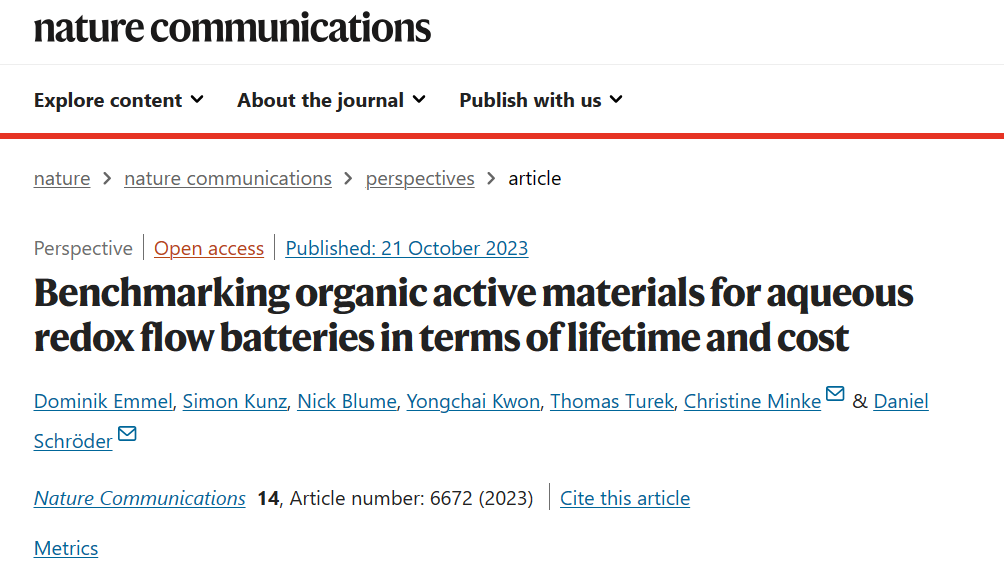The height and width of the screenshot is (574, 1004).
Task: Open the About the journal dropdown
Action: 331,100
